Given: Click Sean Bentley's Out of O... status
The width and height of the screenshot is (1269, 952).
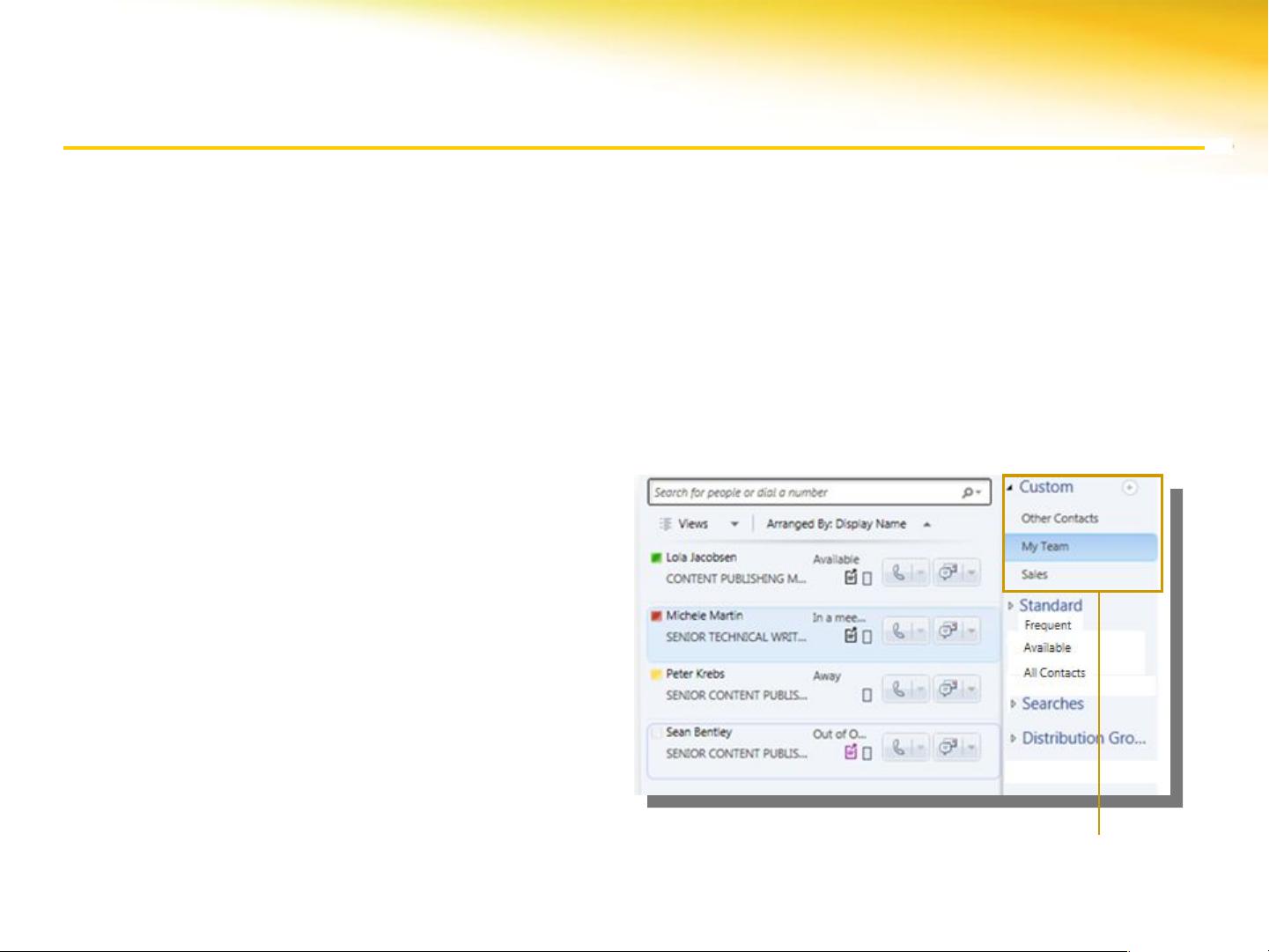Looking at the screenshot, I should [x=839, y=734].
